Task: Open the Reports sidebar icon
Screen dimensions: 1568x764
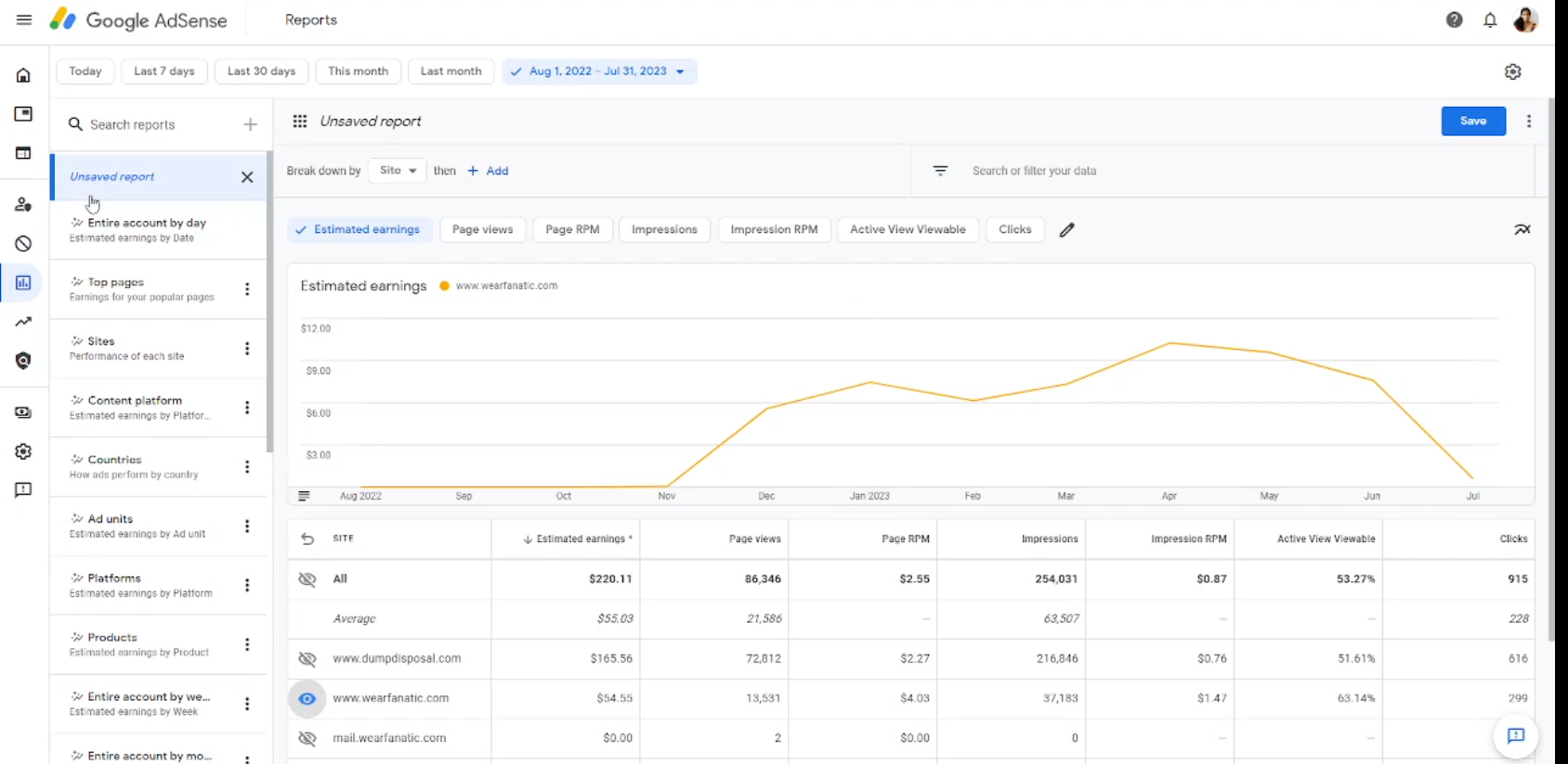Action: (23, 282)
